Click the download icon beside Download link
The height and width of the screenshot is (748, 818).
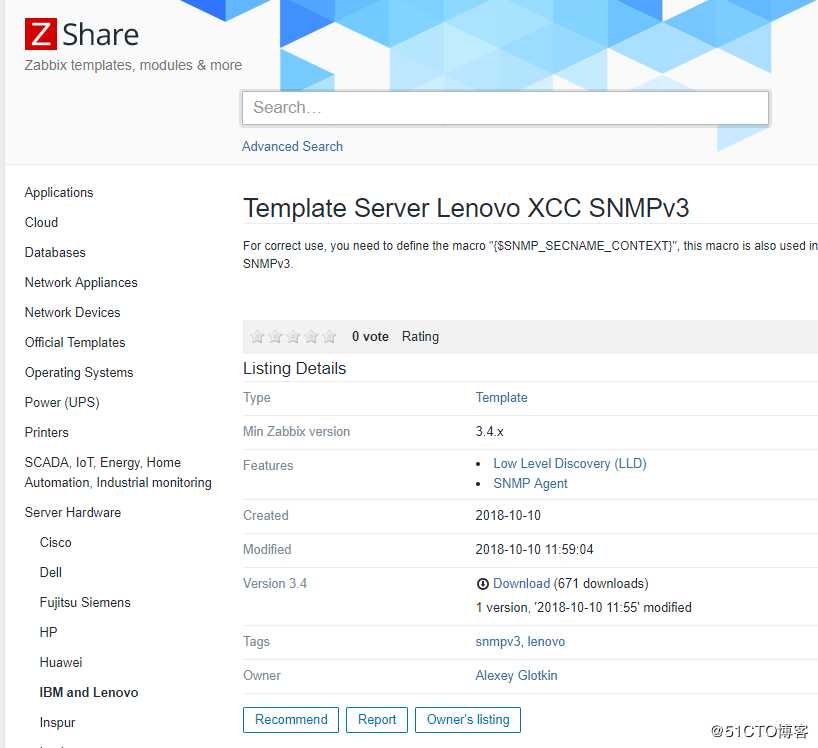483,584
